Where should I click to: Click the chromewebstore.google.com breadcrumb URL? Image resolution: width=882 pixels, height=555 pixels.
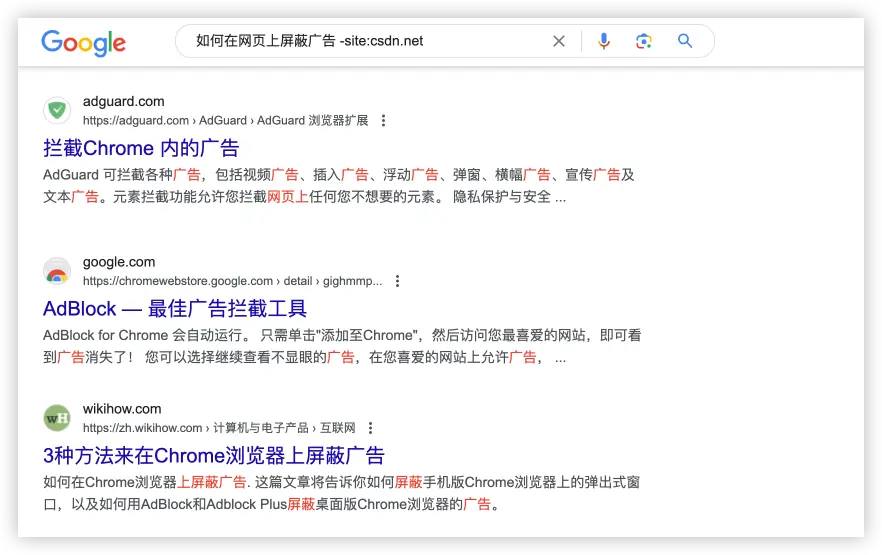[x=232, y=281]
